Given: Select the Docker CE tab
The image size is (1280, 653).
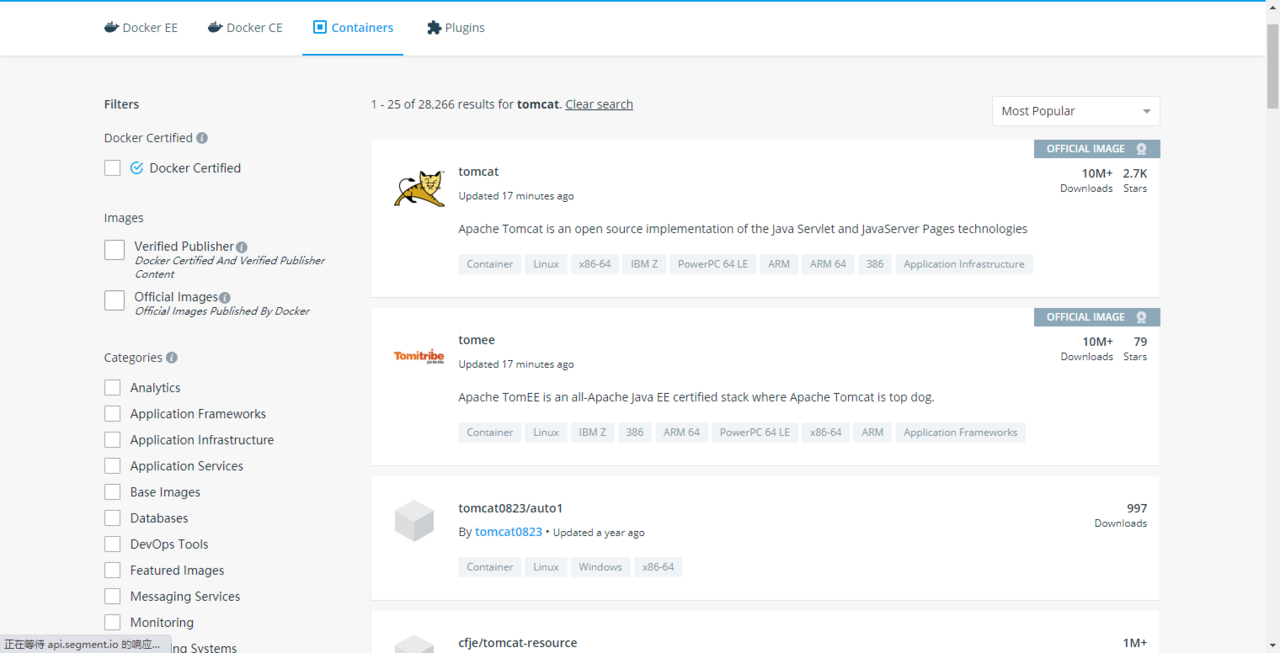Looking at the screenshot, I should pyautogui.click(x=245, y=28).
